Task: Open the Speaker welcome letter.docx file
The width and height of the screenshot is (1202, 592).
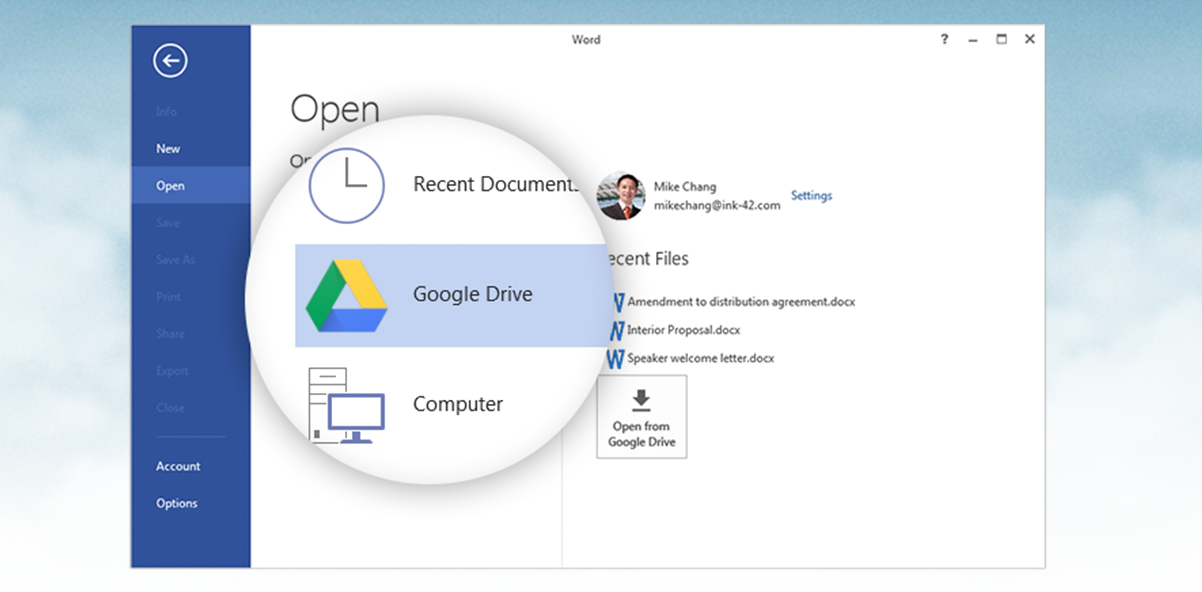Action: pyautogui.click(x=700, y=358)
